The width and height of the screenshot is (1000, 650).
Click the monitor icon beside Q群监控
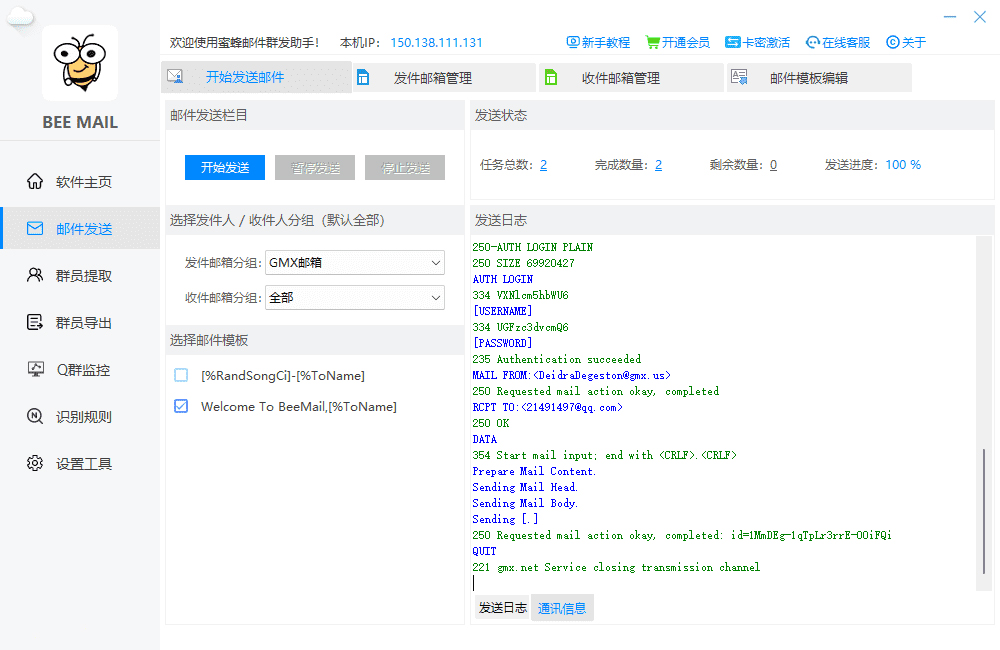pos(35,369)
